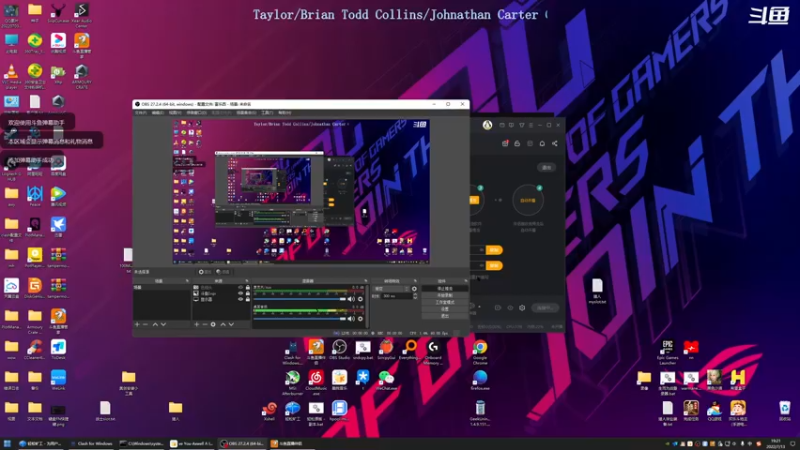Open ScrcpyGui desktop shortcut
This screenshot has width=800, height=450.
tap(386, 350)
